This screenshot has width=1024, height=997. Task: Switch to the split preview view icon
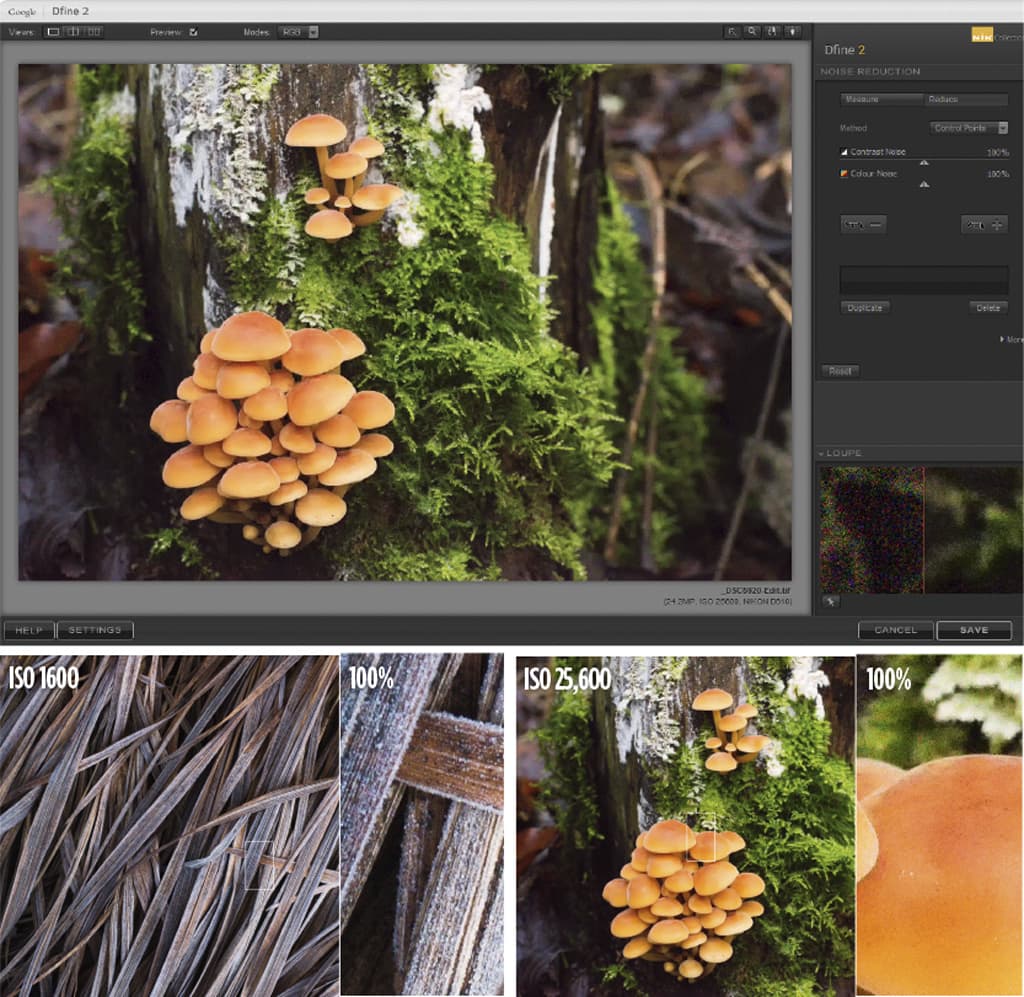74,31
